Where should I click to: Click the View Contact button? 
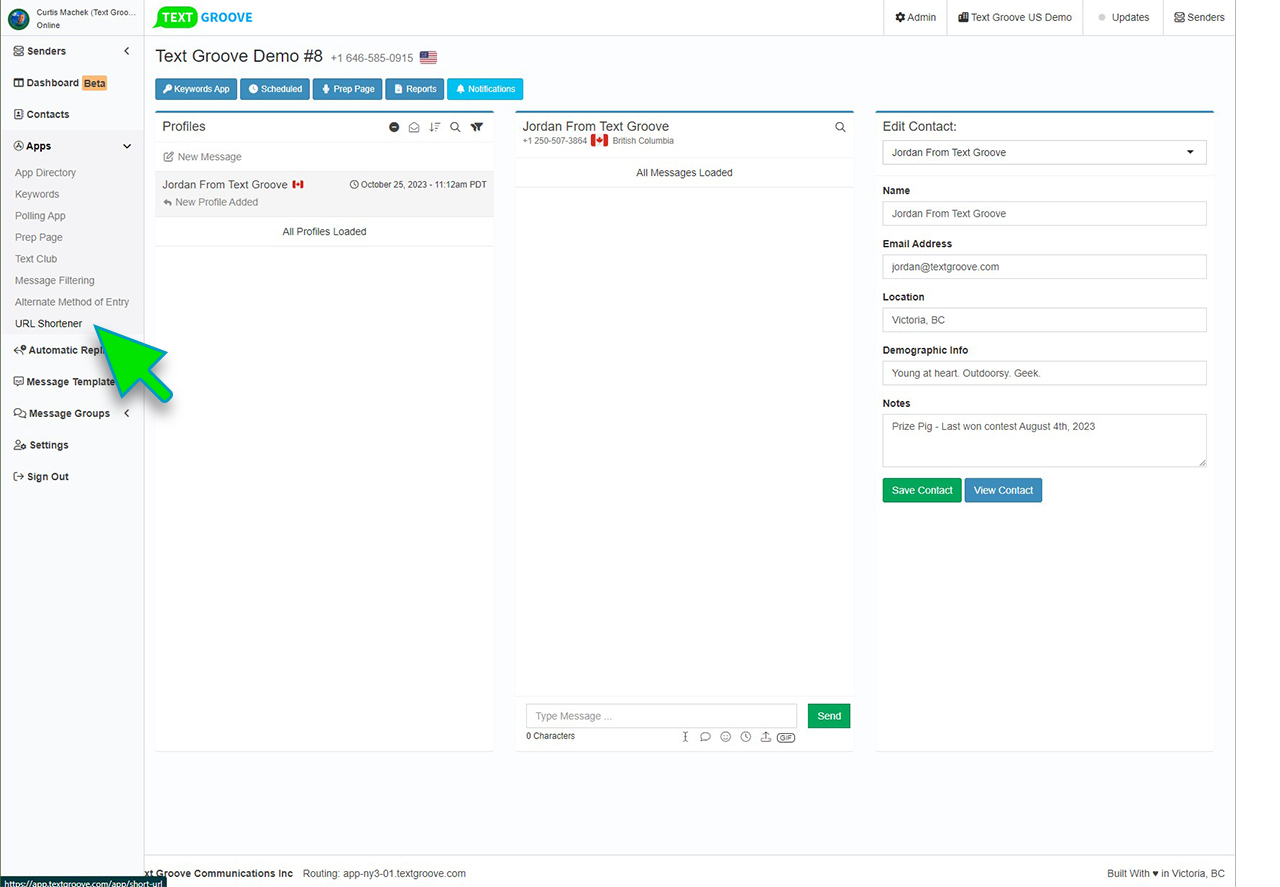point(1003,490)
